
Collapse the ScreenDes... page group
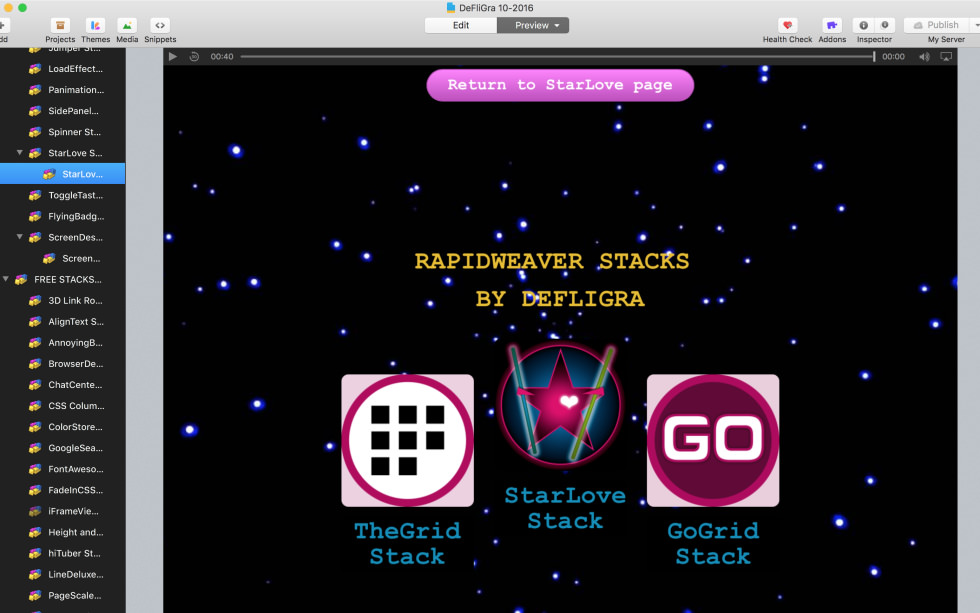pyautogui.click(x=19, y=237)
